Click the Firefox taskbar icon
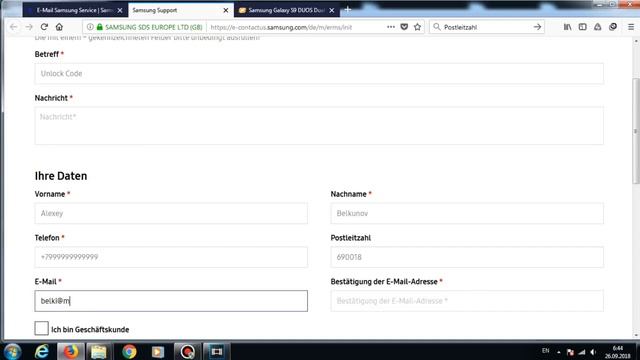 click(71, 351)
